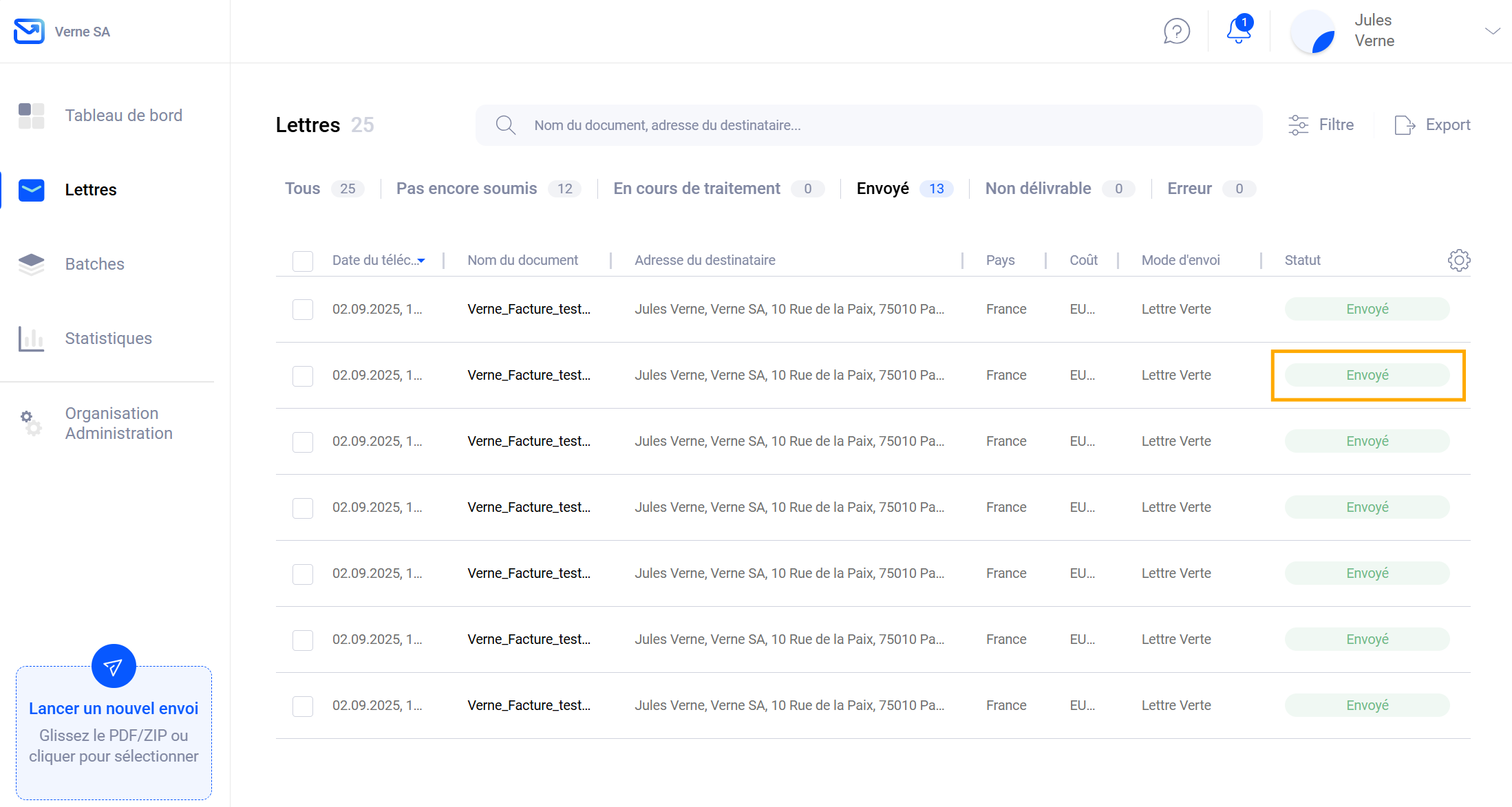Open Statistiques chart icon
This screenshot has height=807, width=1512.
[31, 338]
